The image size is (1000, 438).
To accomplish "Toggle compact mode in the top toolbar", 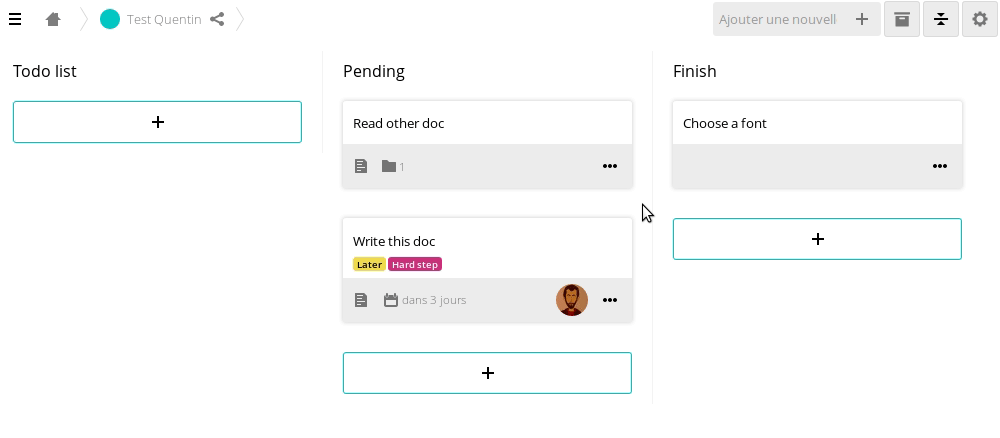I will point(941,19).
